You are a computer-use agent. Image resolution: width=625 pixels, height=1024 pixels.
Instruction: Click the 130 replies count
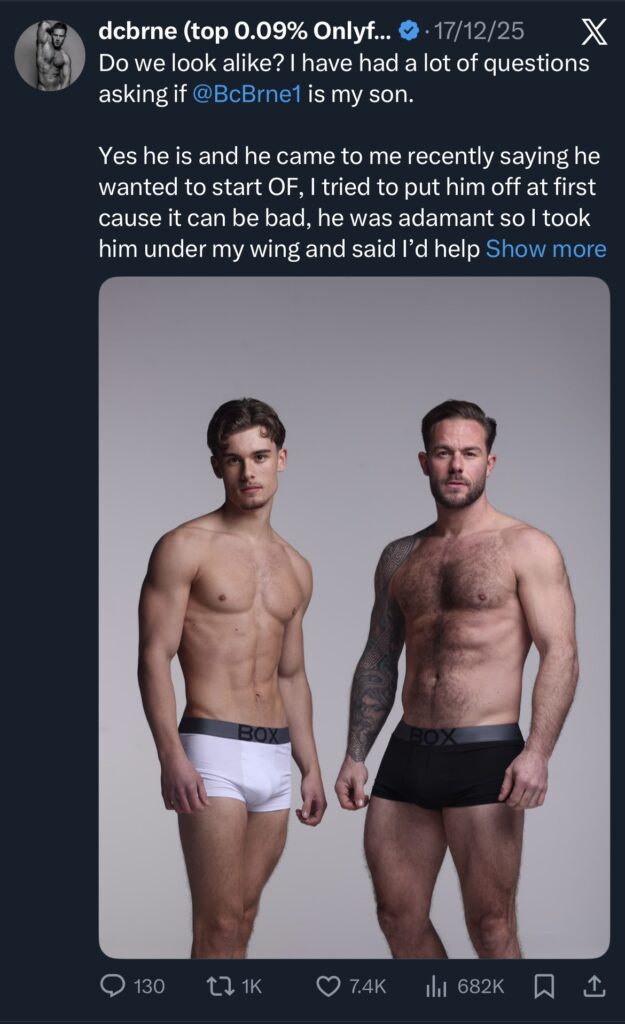point(149,986)
